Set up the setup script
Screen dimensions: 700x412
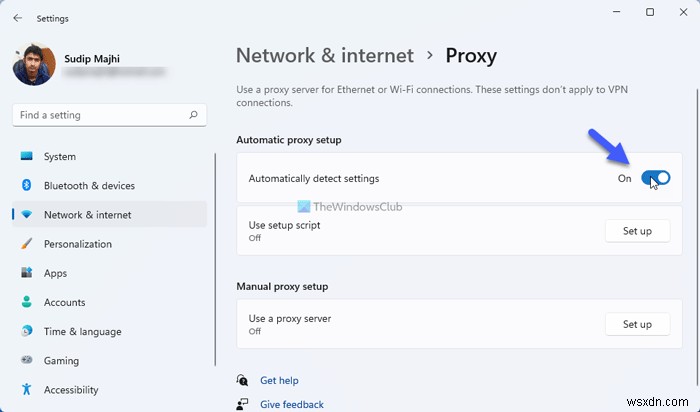pos(637,231)
